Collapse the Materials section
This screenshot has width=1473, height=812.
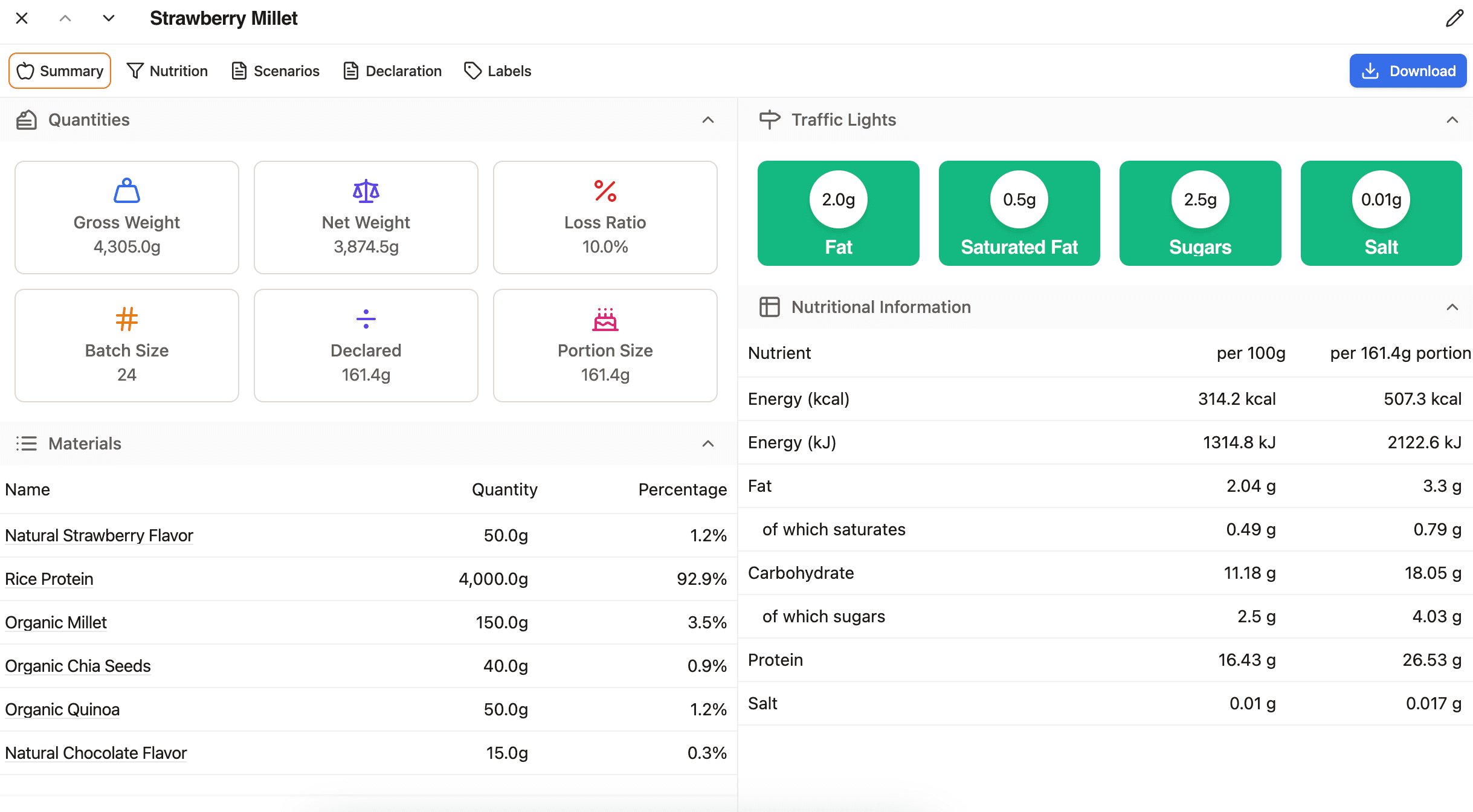(708, 443)
